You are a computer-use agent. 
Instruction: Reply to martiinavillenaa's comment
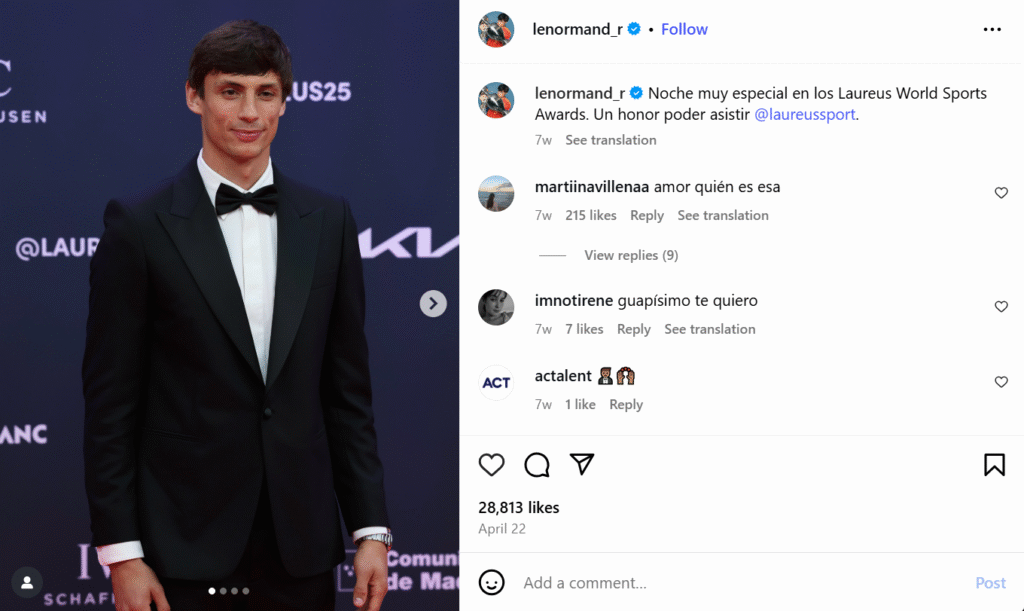coord(646,215)
